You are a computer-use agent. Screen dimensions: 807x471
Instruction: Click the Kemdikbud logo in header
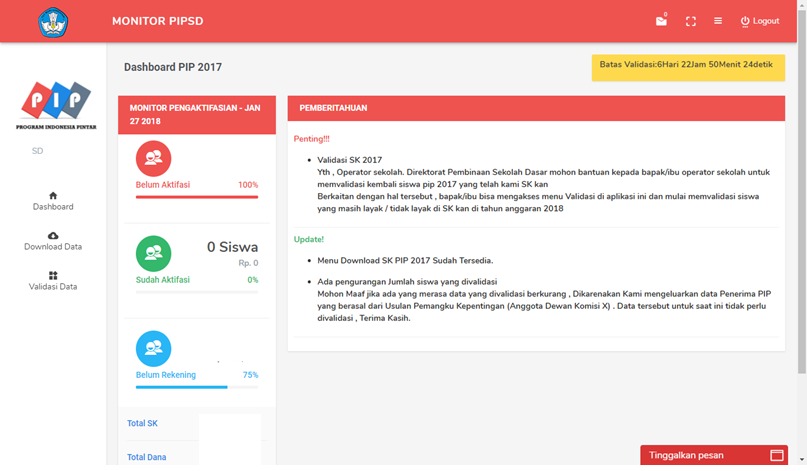click(53, 22)
